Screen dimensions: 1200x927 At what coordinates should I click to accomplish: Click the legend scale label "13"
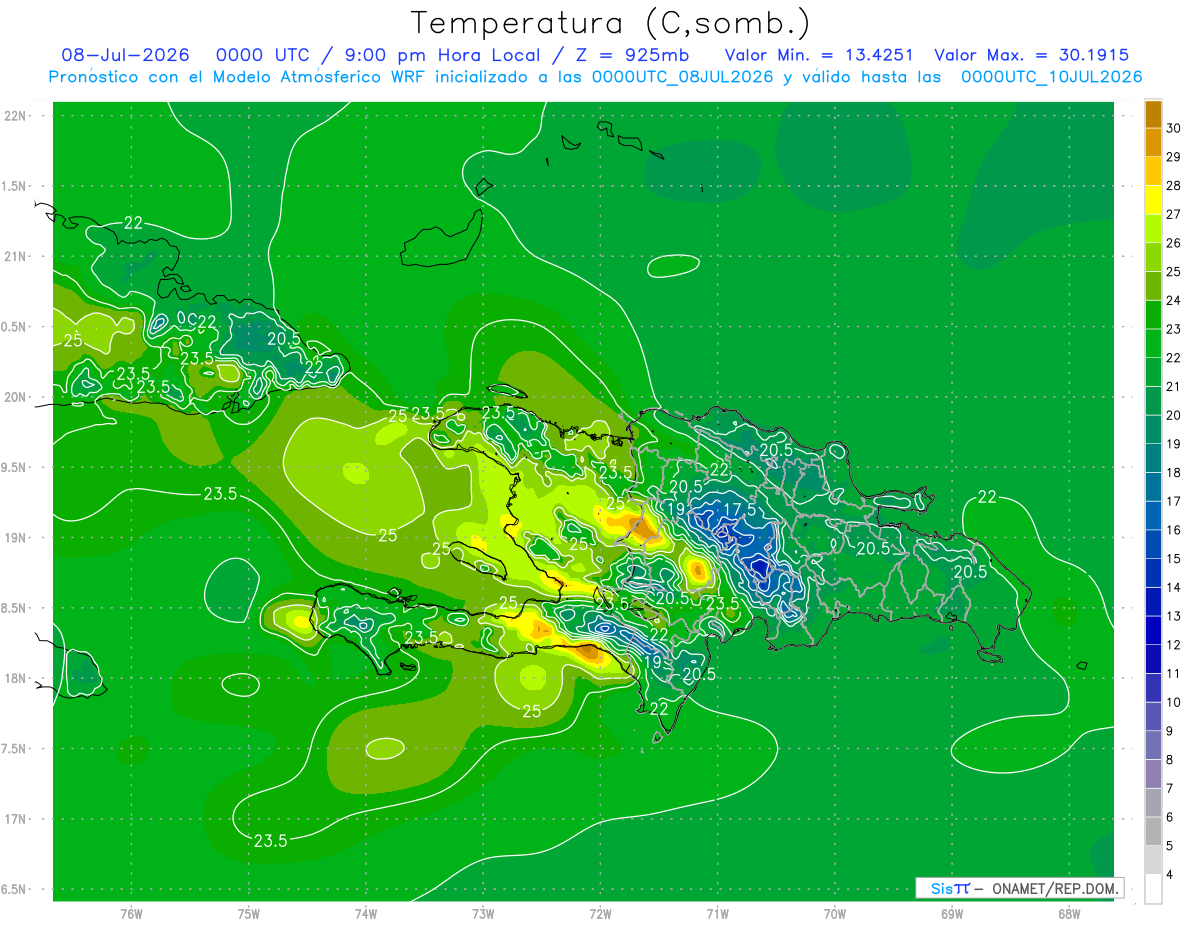[x=1174, y=617]
